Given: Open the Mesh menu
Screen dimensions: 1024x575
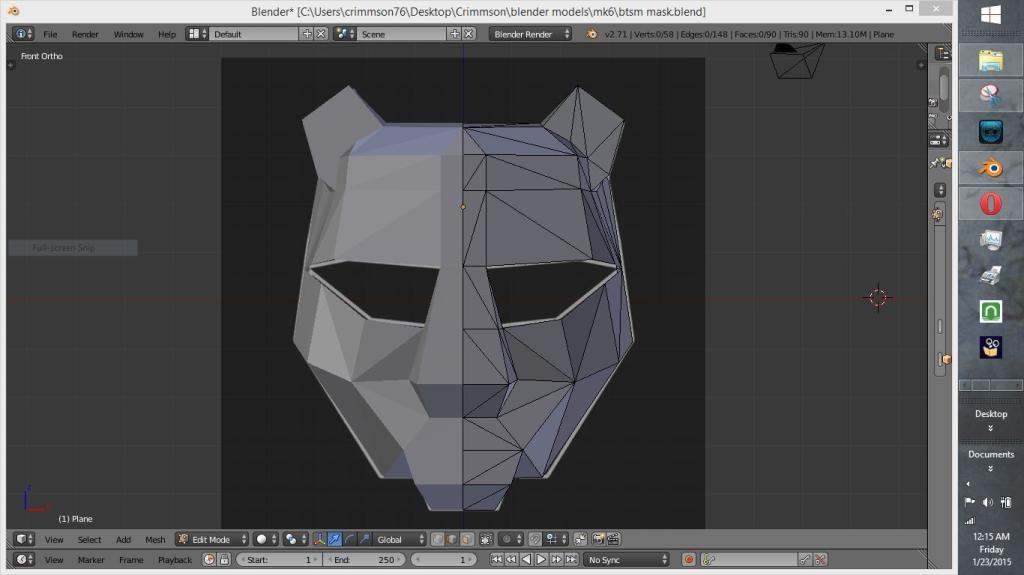Looking at the screenshot, I should pos(155,539).
